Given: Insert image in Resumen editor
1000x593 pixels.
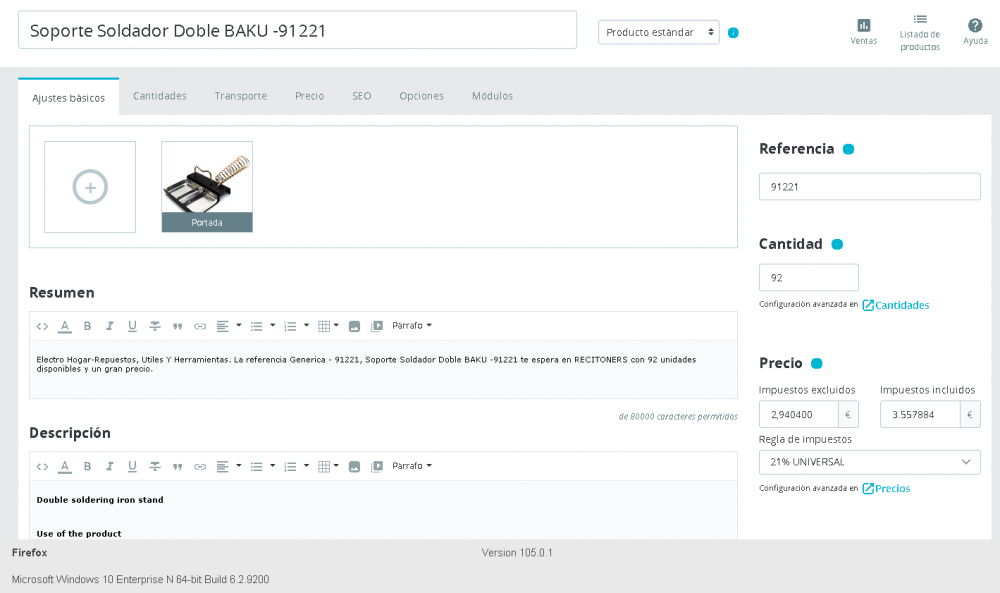Looking at the screenshot, I should point(355,326).
